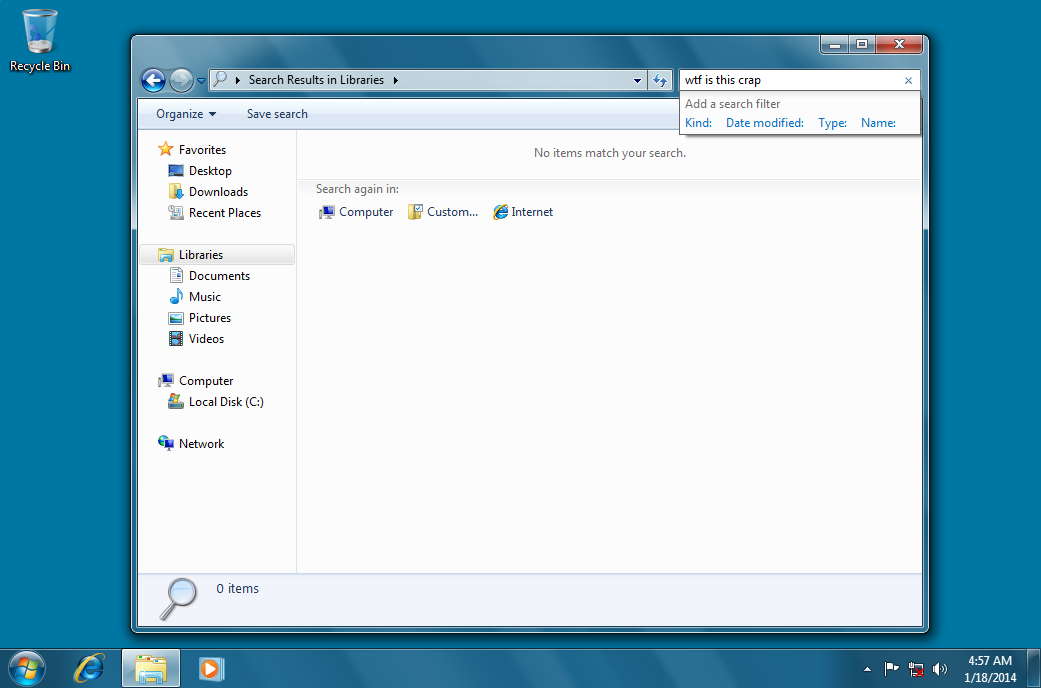Click No items match your search message
This screenshot has width=1041, height=688.
(x=609, y=153)
